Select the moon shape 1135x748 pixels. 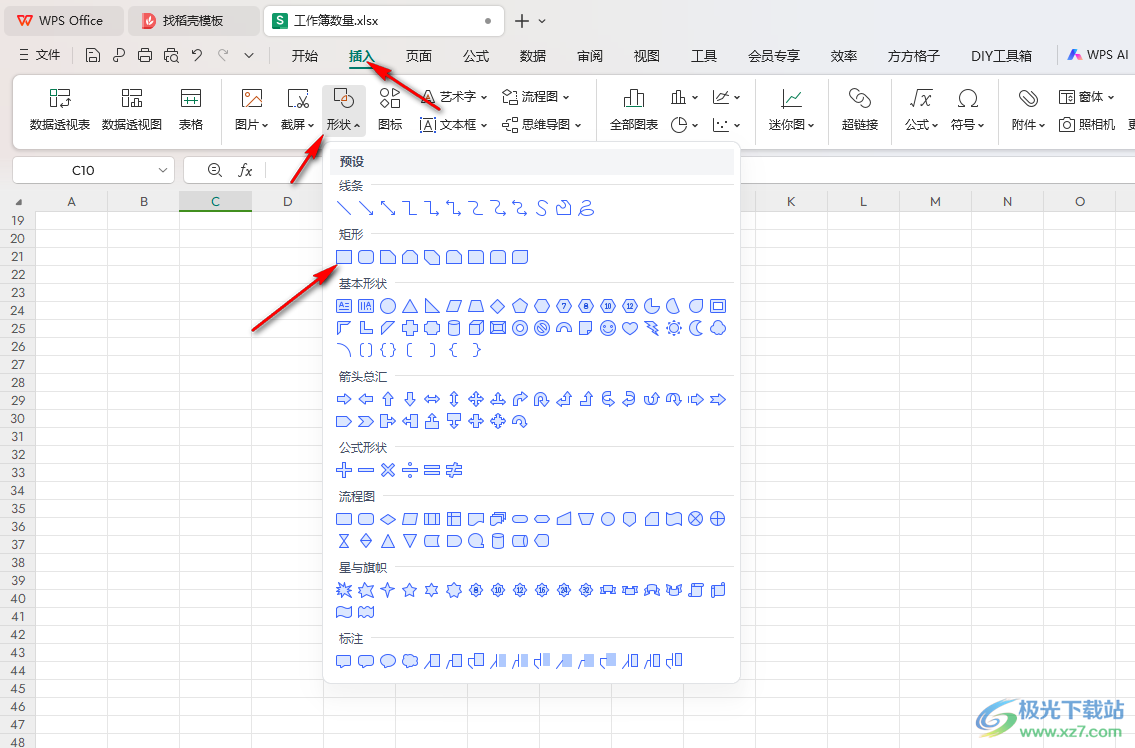(696, 328)
